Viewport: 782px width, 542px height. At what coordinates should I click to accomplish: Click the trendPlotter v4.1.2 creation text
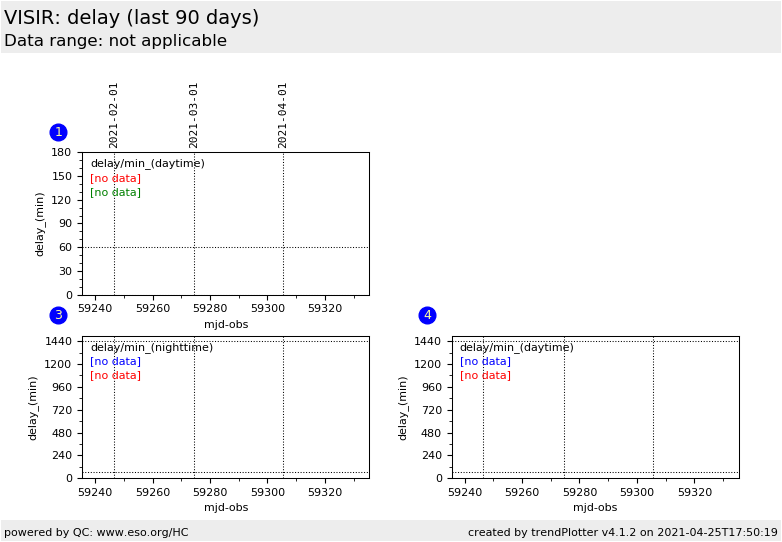coord(622,532)
